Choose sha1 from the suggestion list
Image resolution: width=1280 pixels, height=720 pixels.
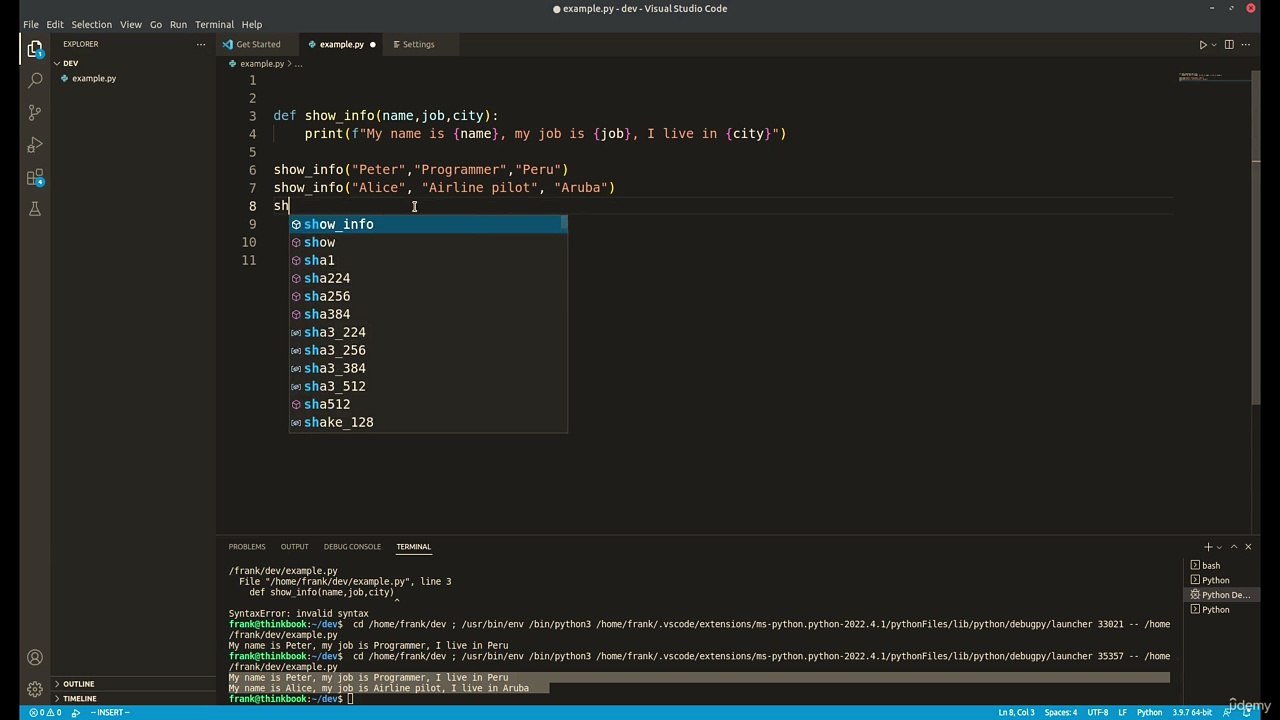(428, 261)
